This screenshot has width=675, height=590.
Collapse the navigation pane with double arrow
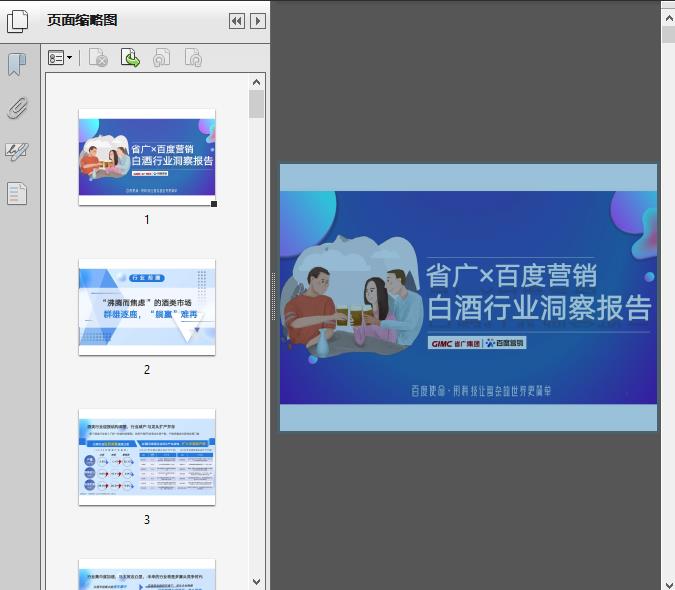[237, 21]
